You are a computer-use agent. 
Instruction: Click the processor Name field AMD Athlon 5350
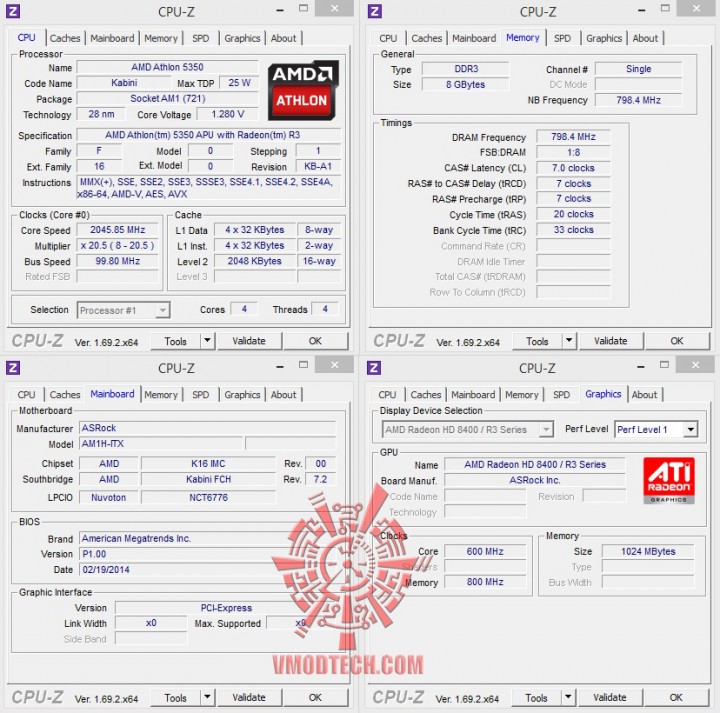pyautogui.click(x=167, y=67)
